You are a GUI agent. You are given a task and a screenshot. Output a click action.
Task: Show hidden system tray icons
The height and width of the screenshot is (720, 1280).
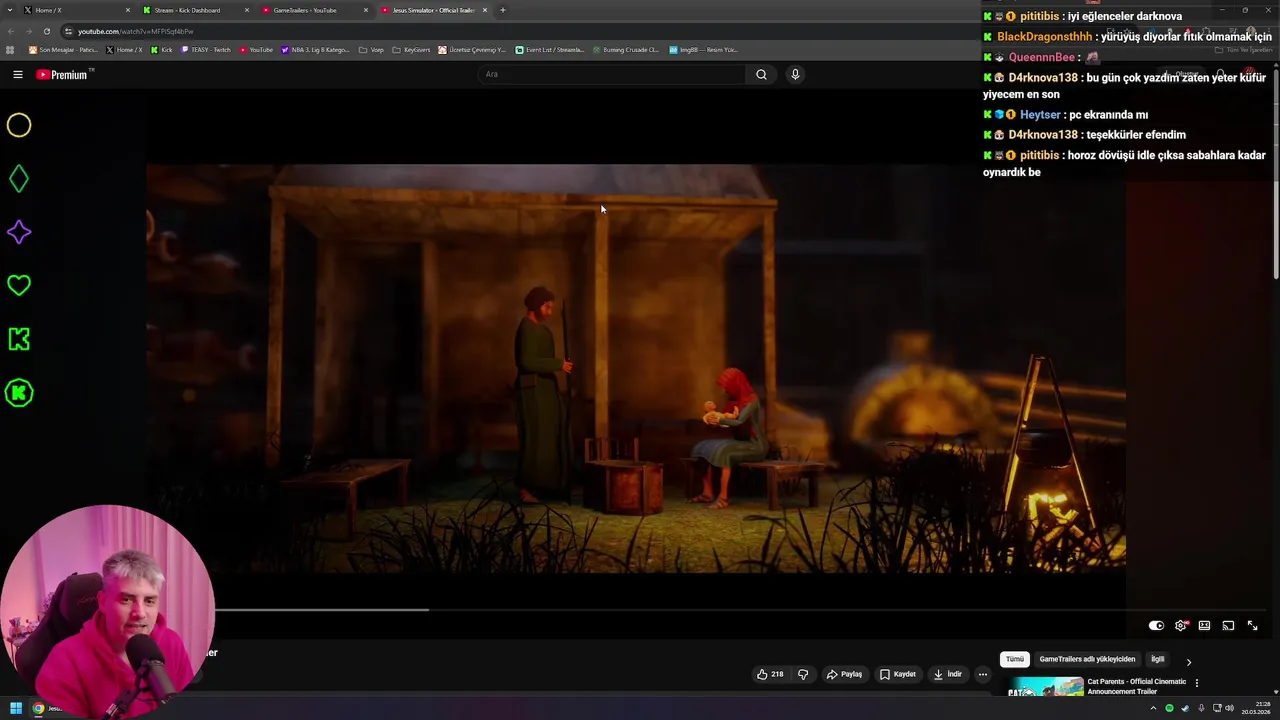click(1154, 708)
